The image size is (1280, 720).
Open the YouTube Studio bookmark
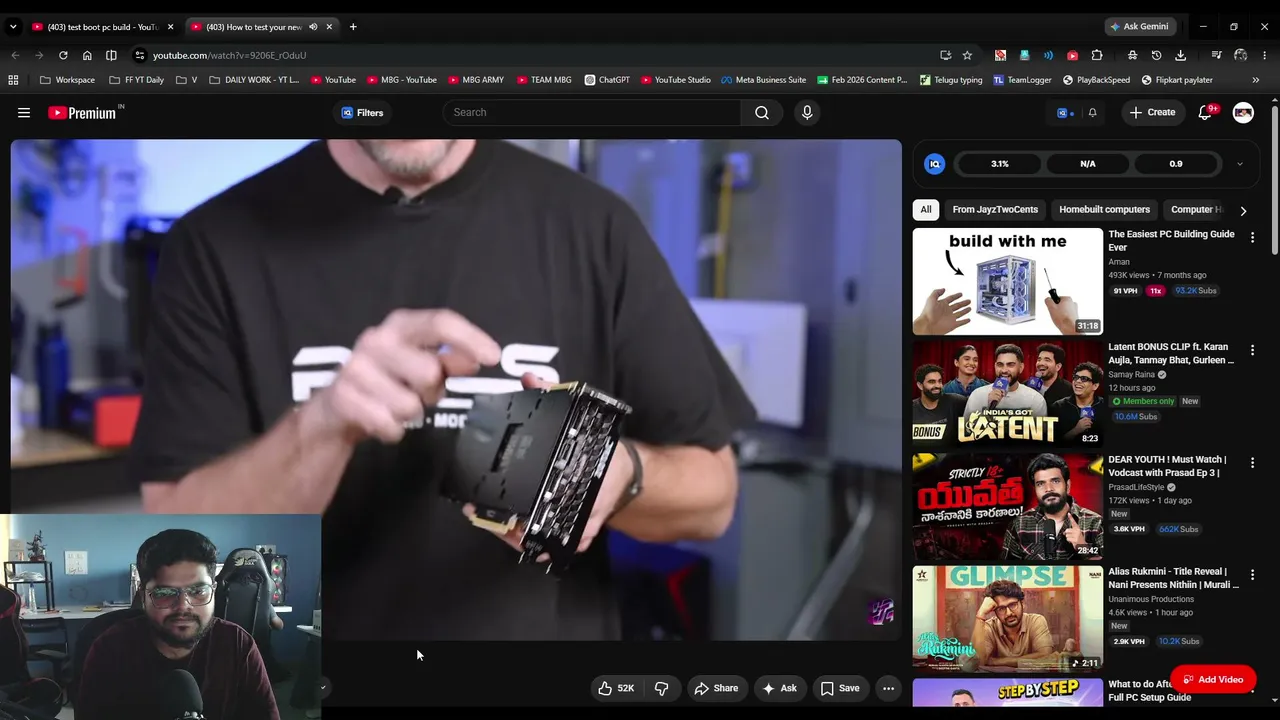pos(676,80)
